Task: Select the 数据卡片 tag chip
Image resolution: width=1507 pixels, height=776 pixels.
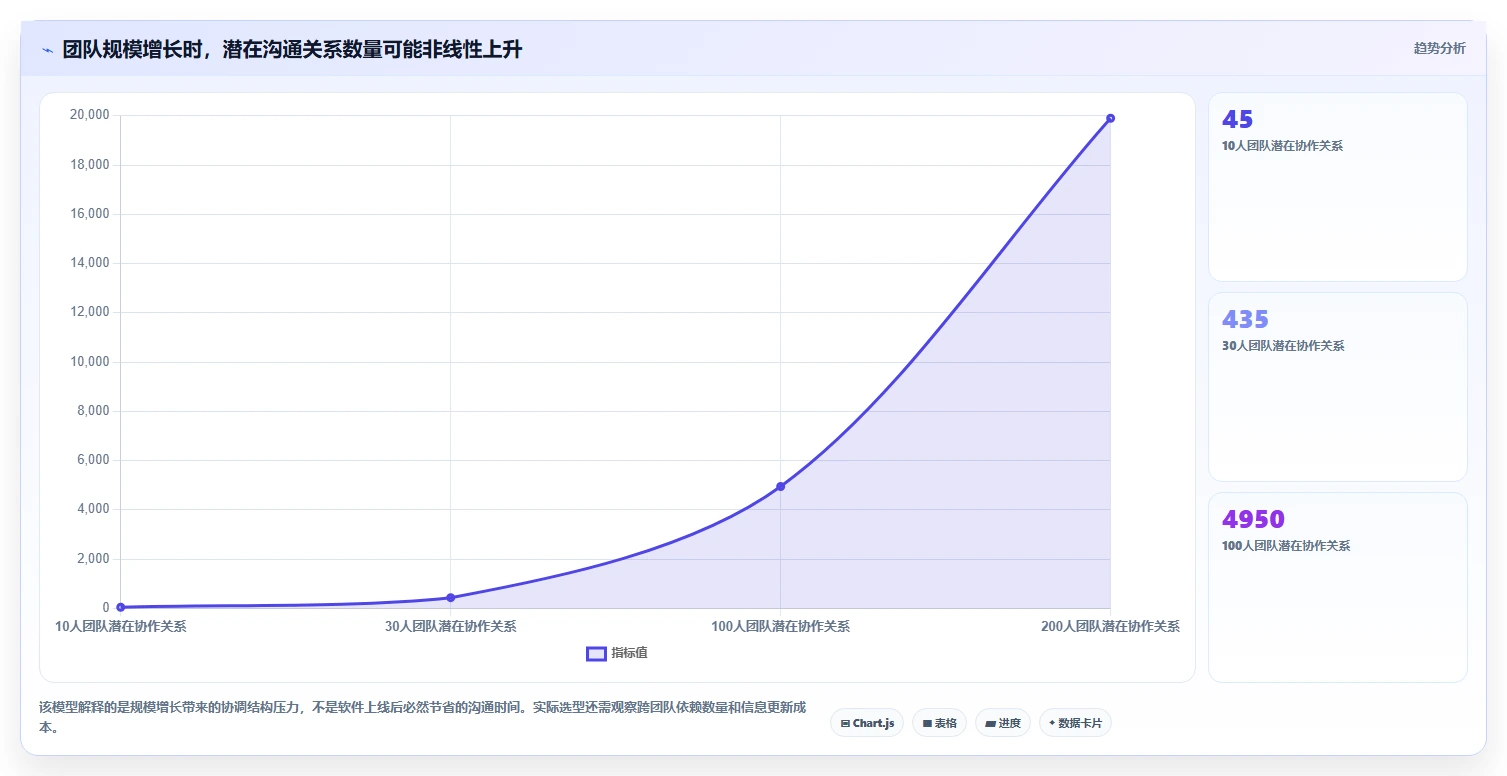Action: coord(1075,723)
